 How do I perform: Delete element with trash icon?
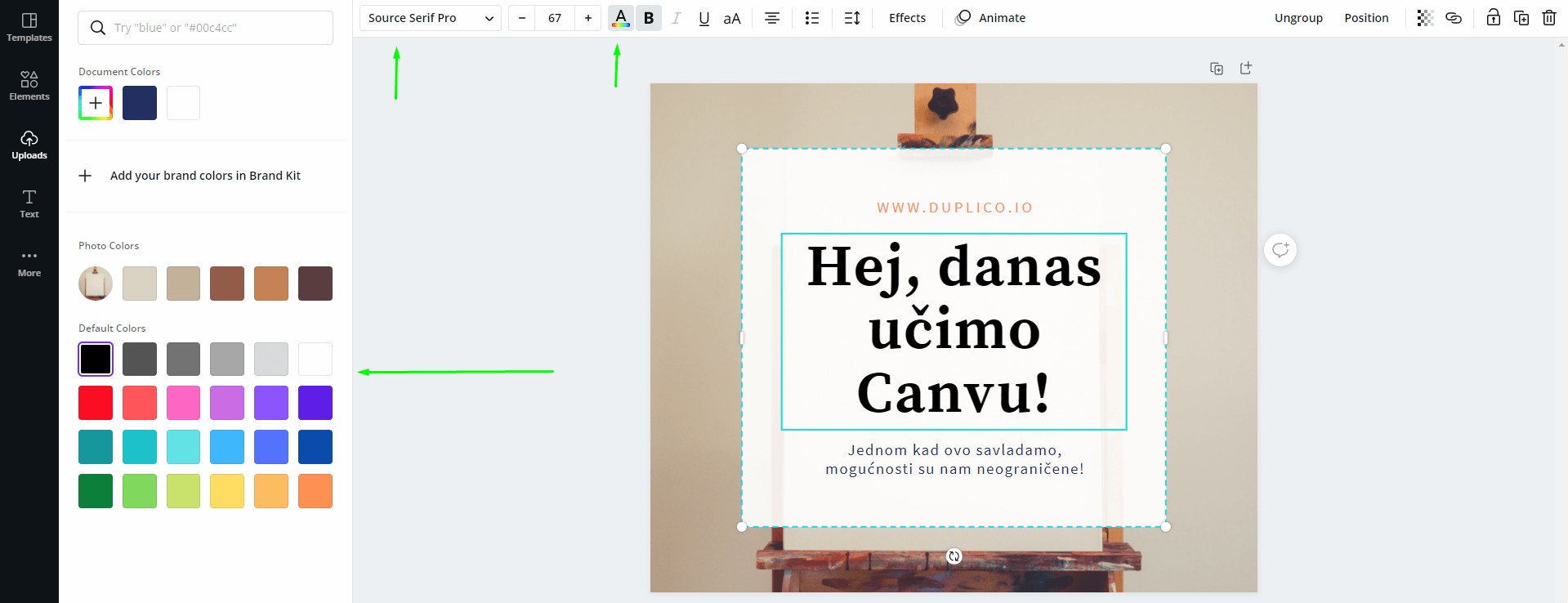click(1548, 18)
